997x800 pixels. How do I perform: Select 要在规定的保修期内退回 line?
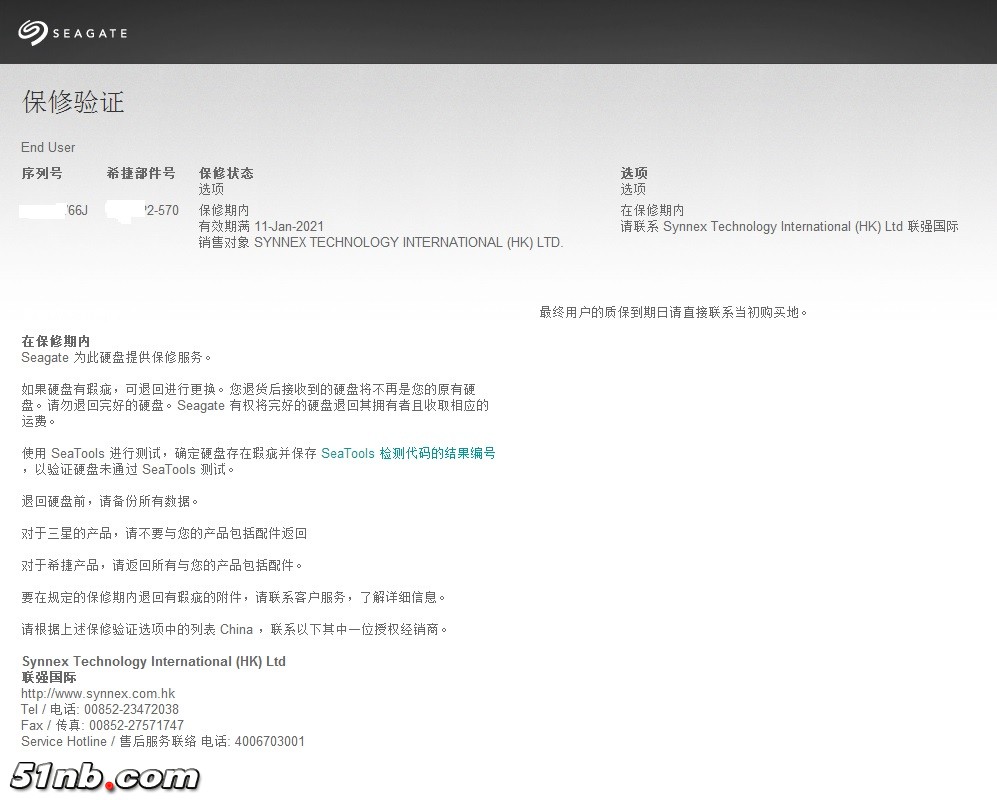[x=235, y=597]
